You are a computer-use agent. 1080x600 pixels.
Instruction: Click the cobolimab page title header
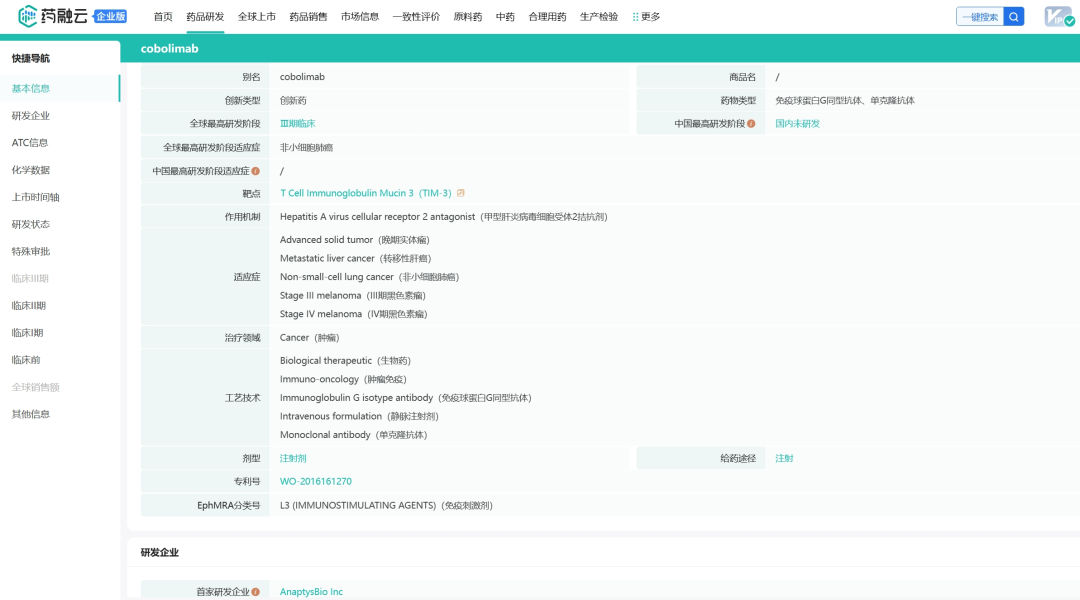coord(169,48)
